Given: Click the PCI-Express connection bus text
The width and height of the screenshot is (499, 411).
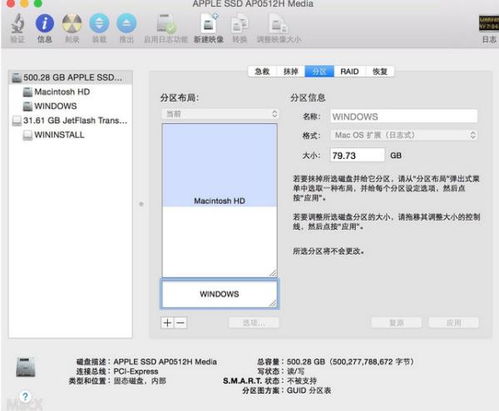Looking at the screenshot, I should click(x=136, y=371).
